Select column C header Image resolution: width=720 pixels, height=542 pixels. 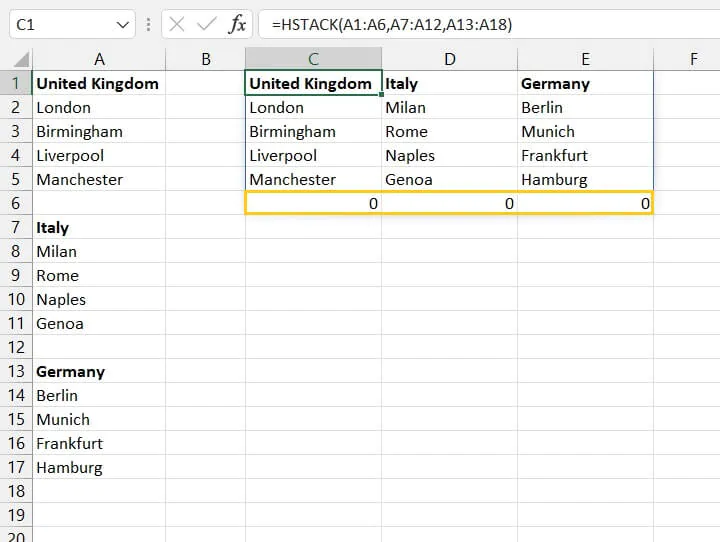point(313,60)
